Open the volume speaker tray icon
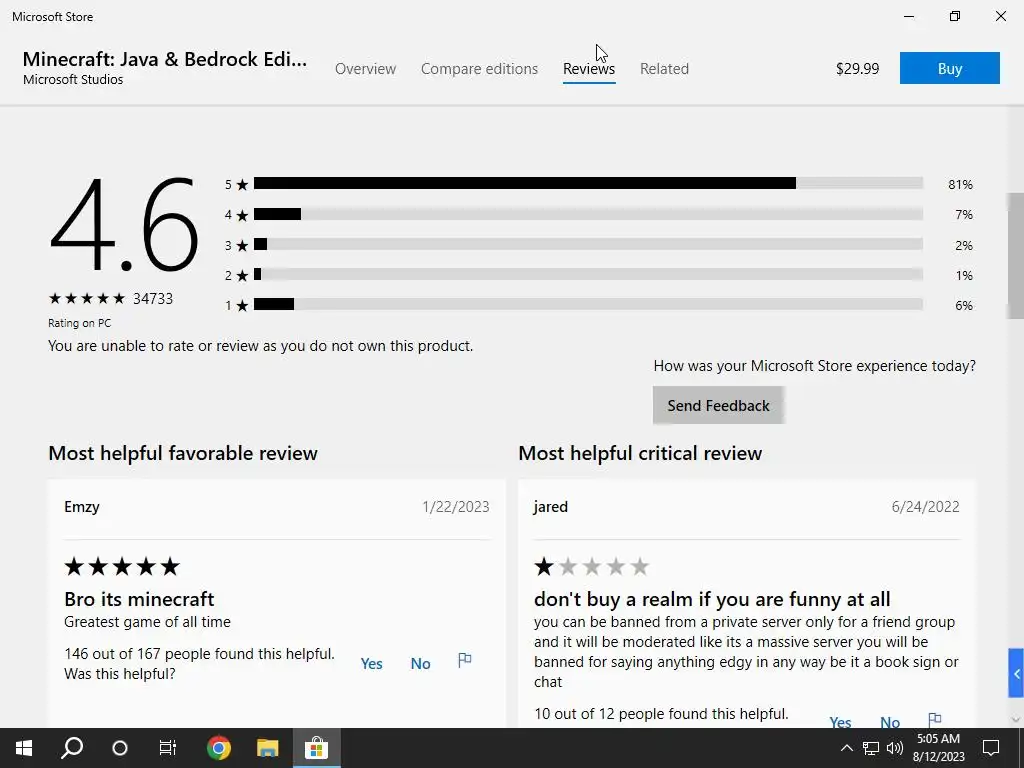Screen dimensions: 1024x768 coord(895,748)
